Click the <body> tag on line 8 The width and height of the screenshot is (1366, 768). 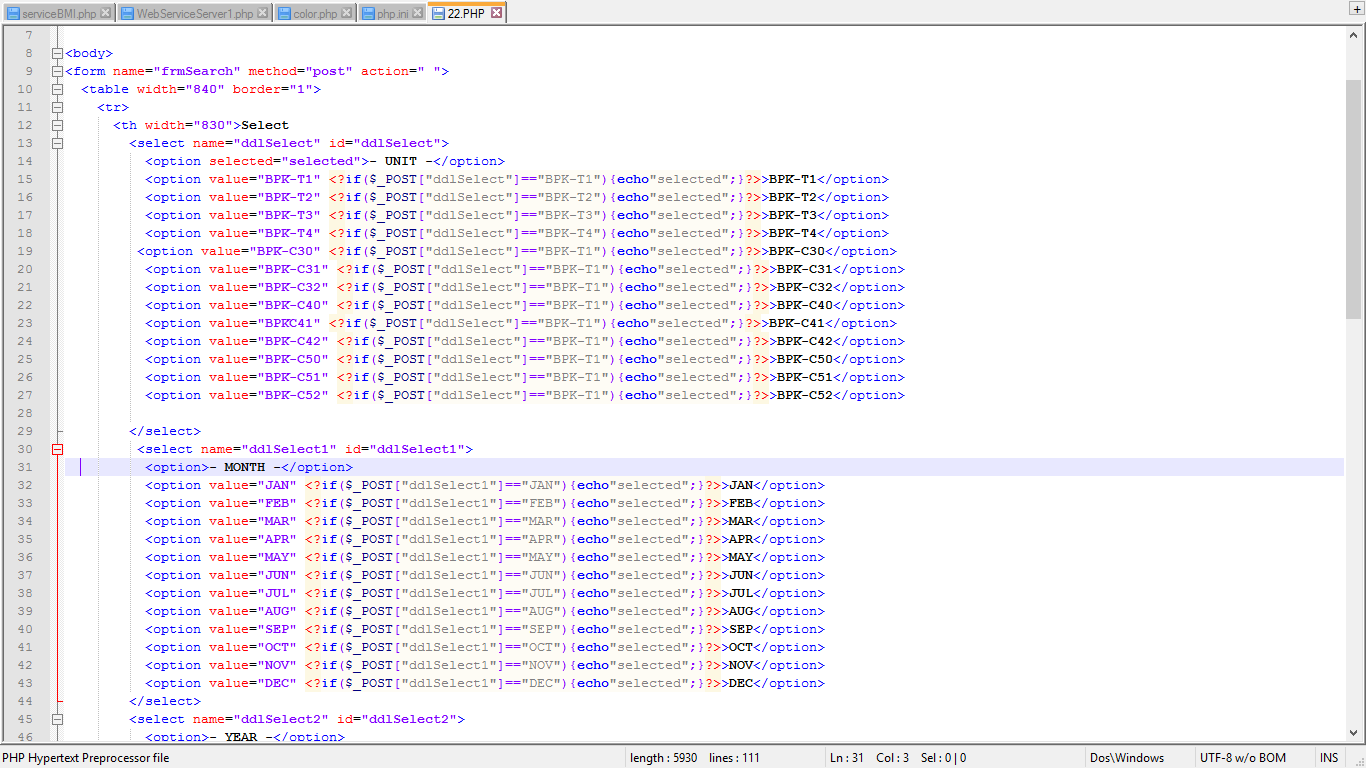pos(89,53)
